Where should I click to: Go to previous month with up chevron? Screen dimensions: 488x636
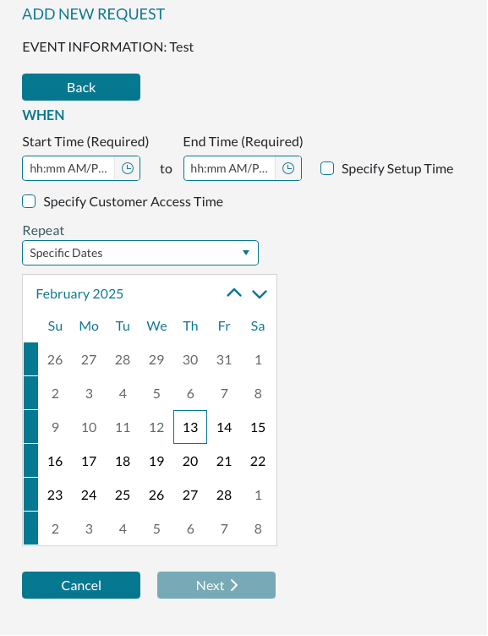234,293
